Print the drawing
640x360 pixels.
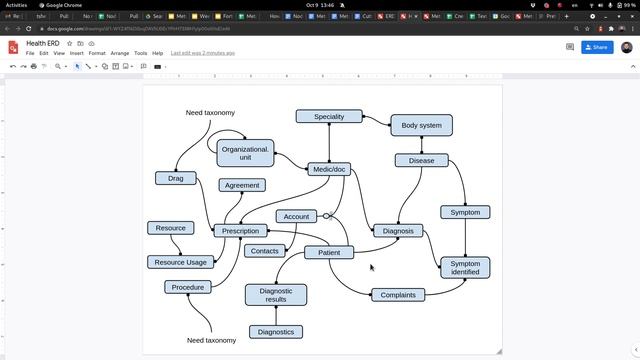(34, 66)
